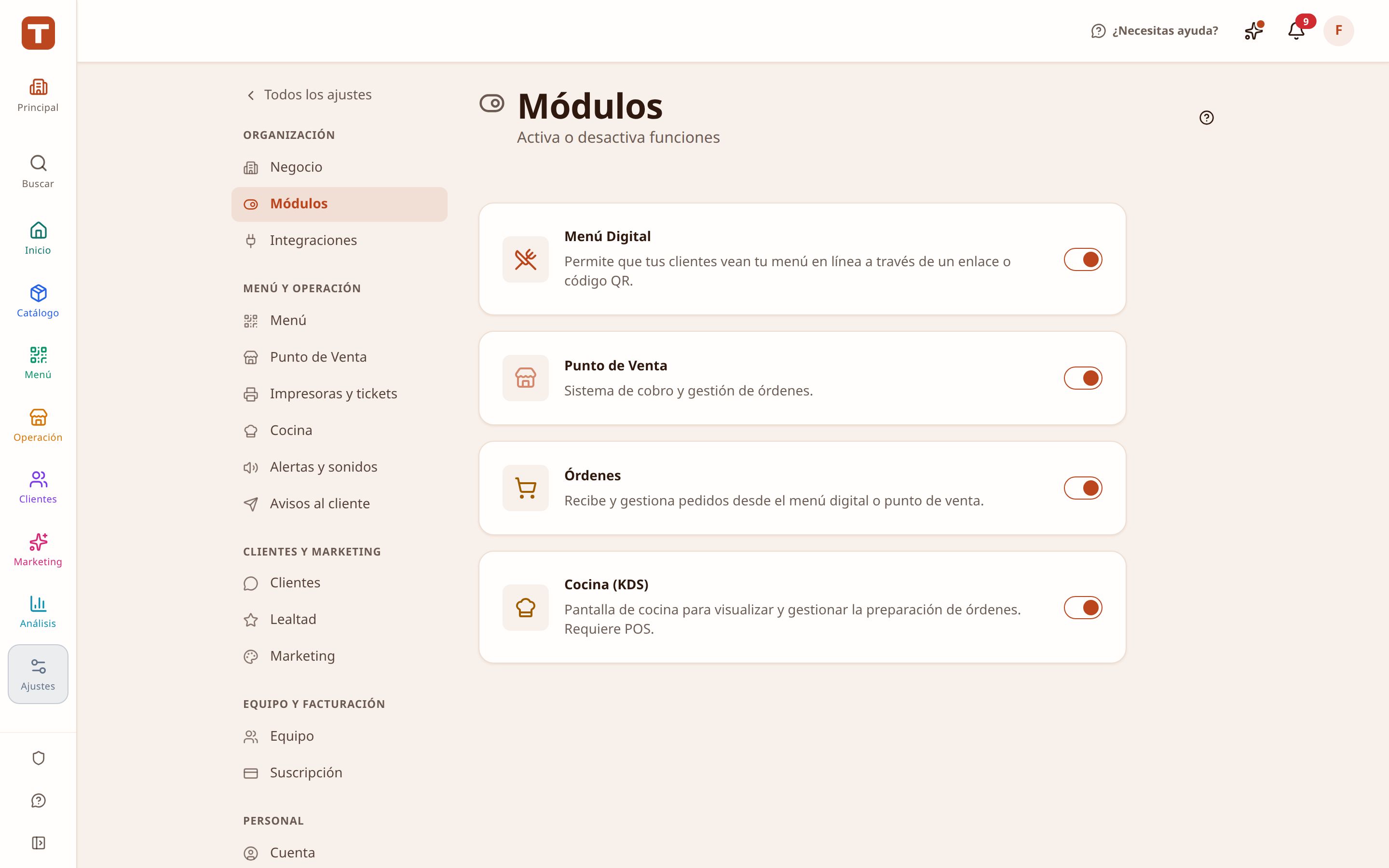This screenshot has height=868, width=1389.
Task: Open Operación in the sidebar
Action: tap(38, 425)
